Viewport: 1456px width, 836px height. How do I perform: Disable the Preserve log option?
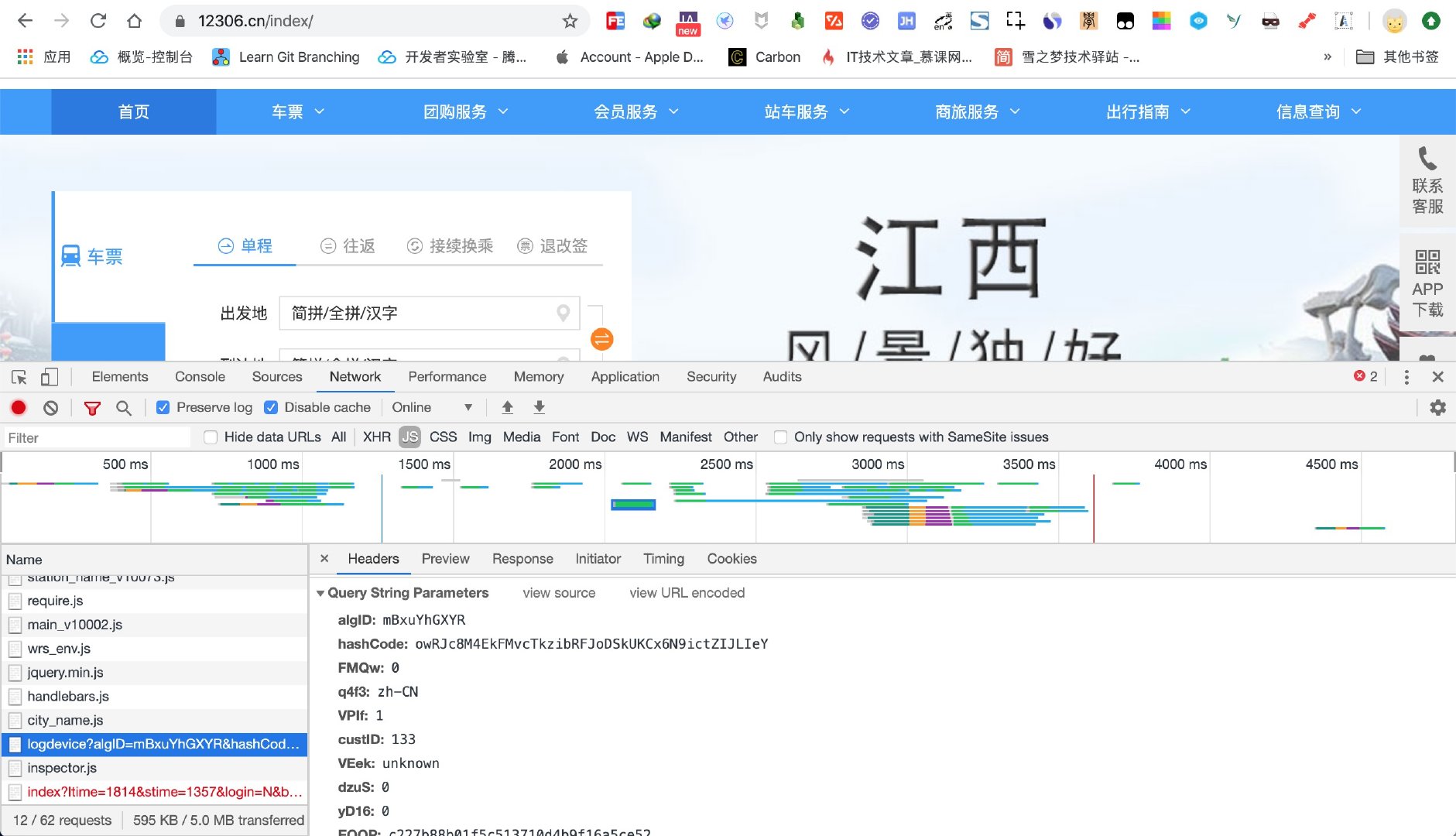coord(163,406)
